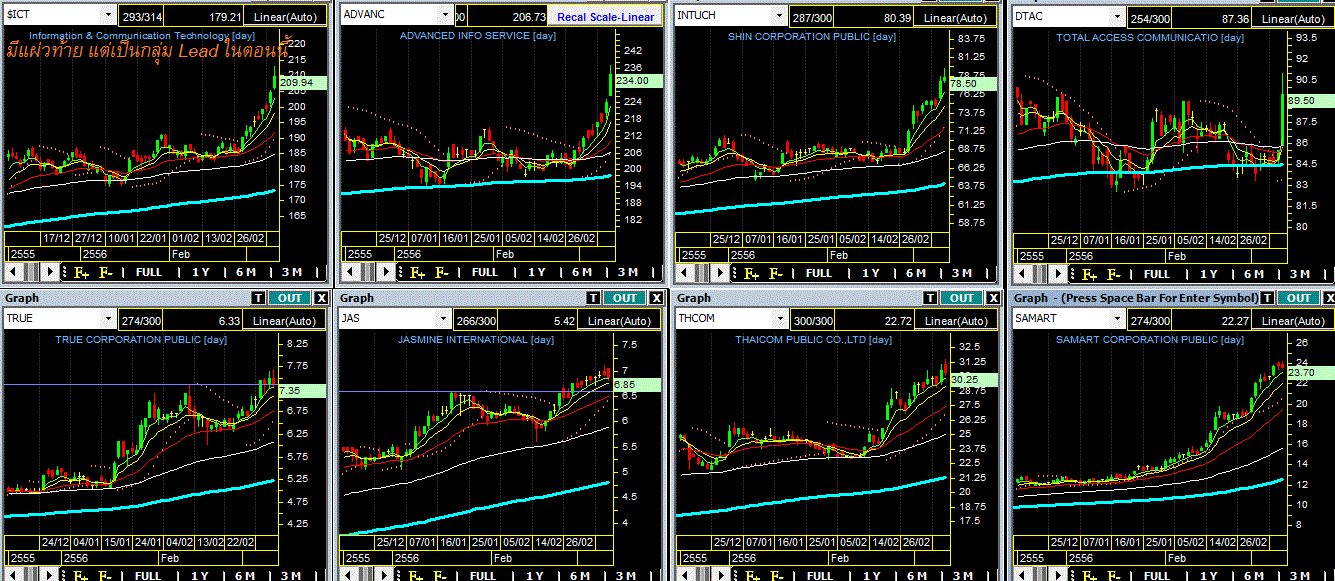Select 3M range under INTUCH chart
1335x581 pixels.
pyautogui.click(x=961, y=272)
